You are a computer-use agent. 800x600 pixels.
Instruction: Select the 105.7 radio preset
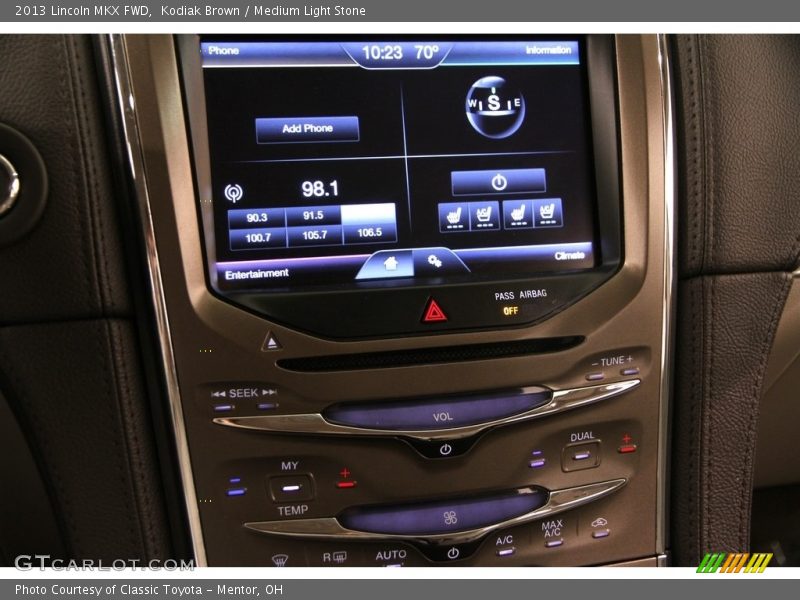tap(314, 235)
